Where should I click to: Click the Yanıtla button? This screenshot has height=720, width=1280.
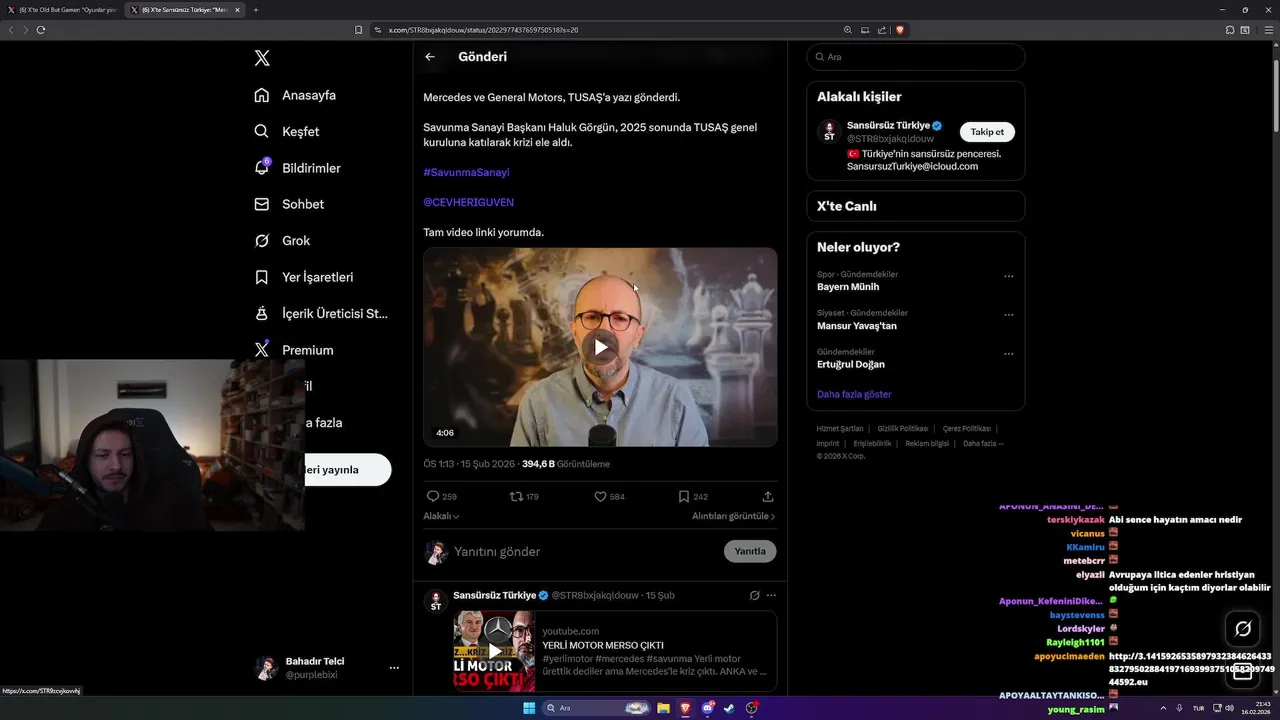click(750, 551)
